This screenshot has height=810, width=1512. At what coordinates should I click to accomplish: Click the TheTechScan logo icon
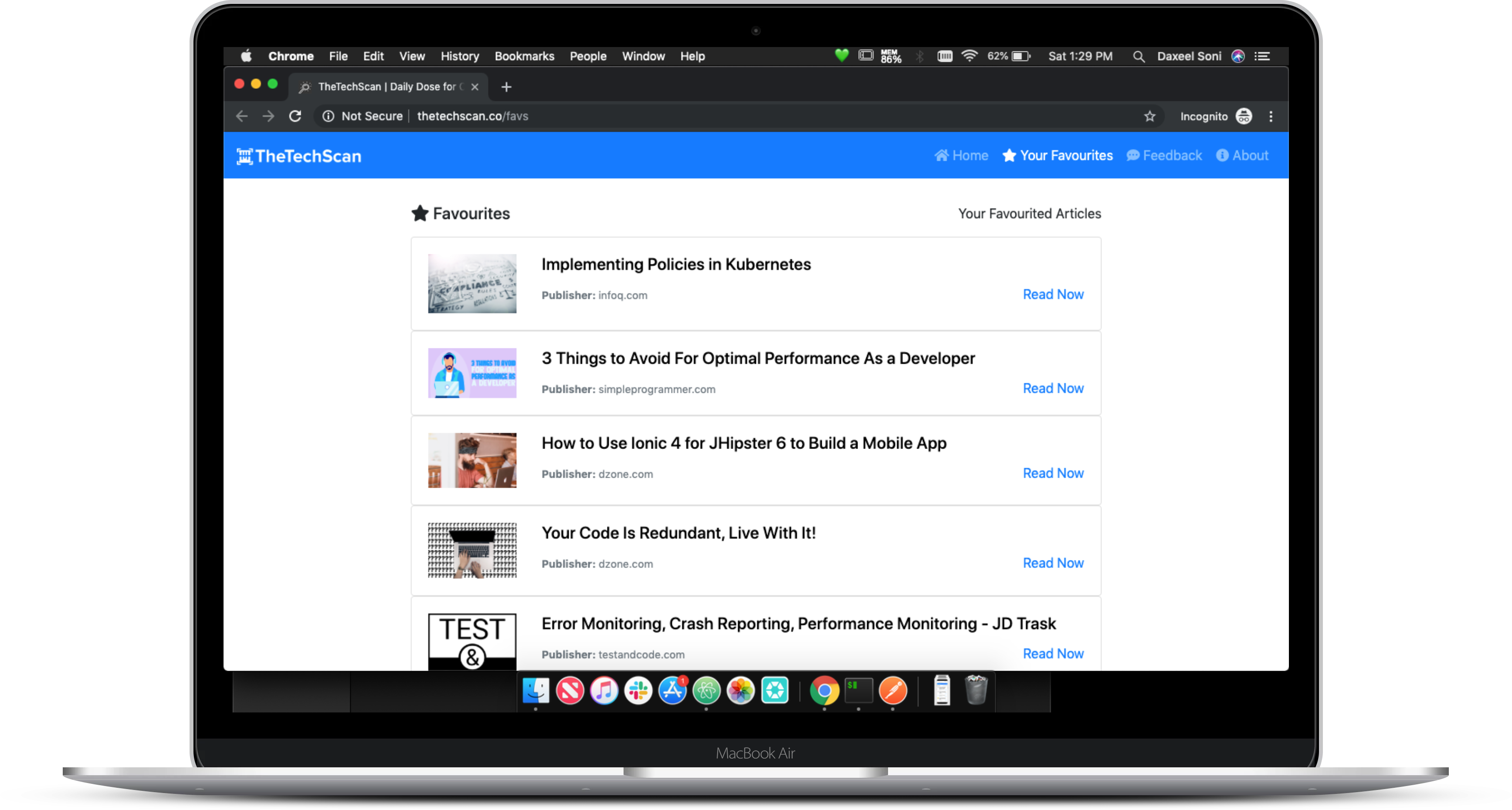245,155
